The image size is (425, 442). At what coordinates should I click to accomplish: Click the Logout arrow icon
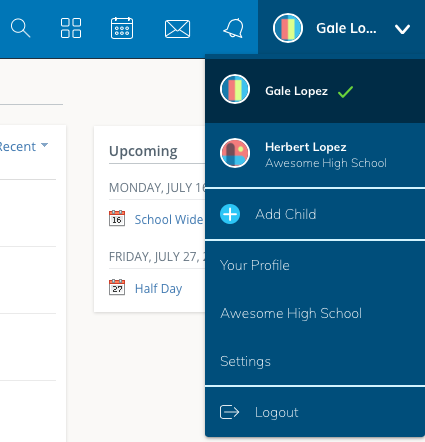(229, 412)
